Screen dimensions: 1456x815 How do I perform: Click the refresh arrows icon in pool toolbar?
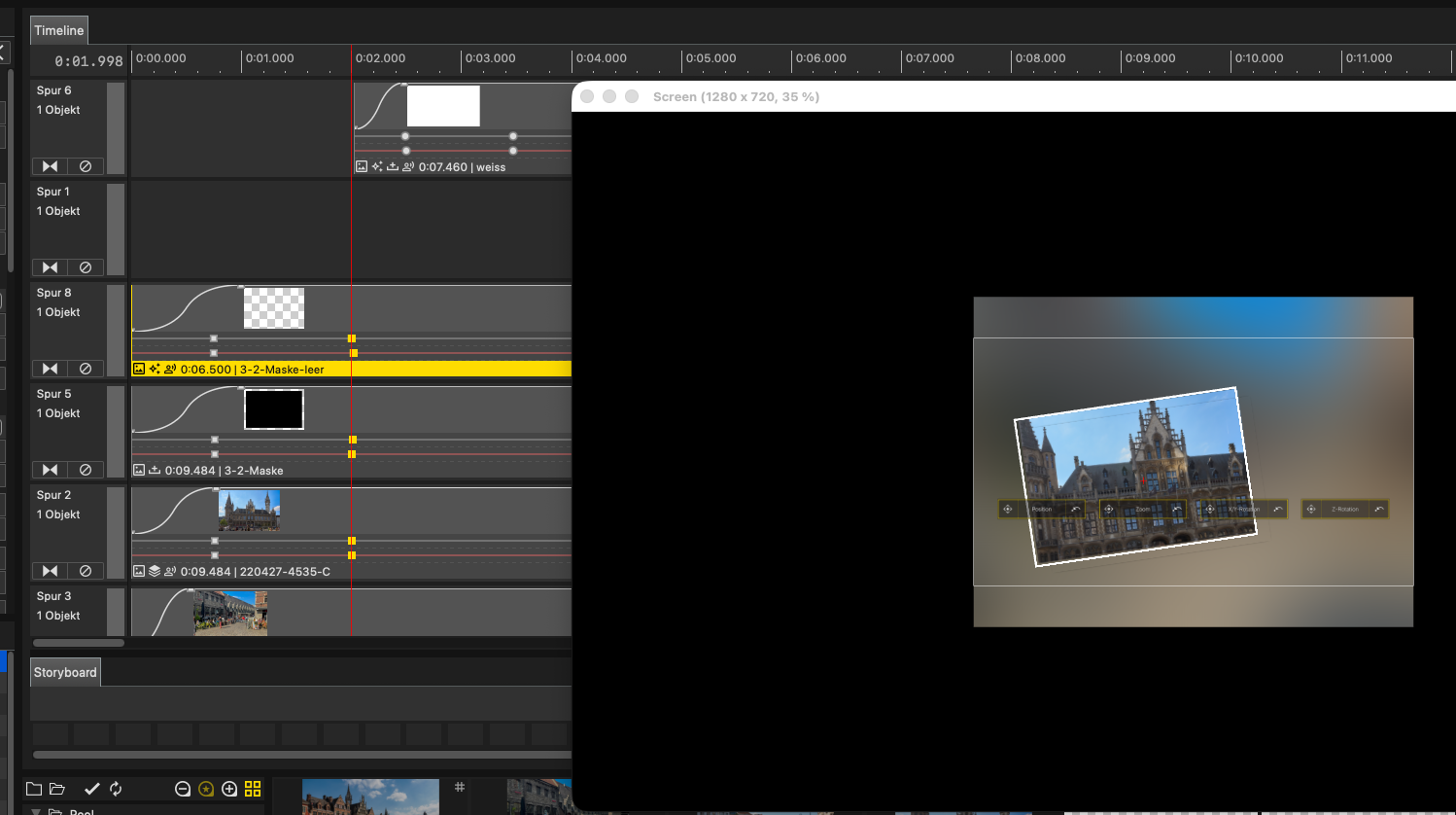116,789
